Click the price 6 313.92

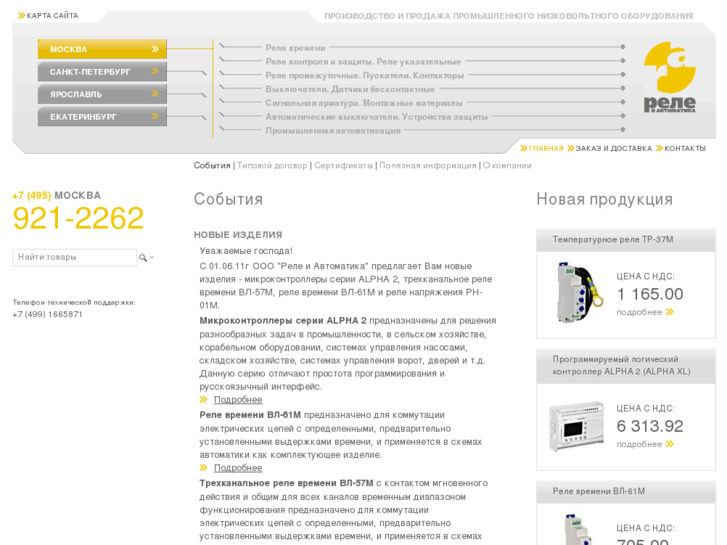650,426
